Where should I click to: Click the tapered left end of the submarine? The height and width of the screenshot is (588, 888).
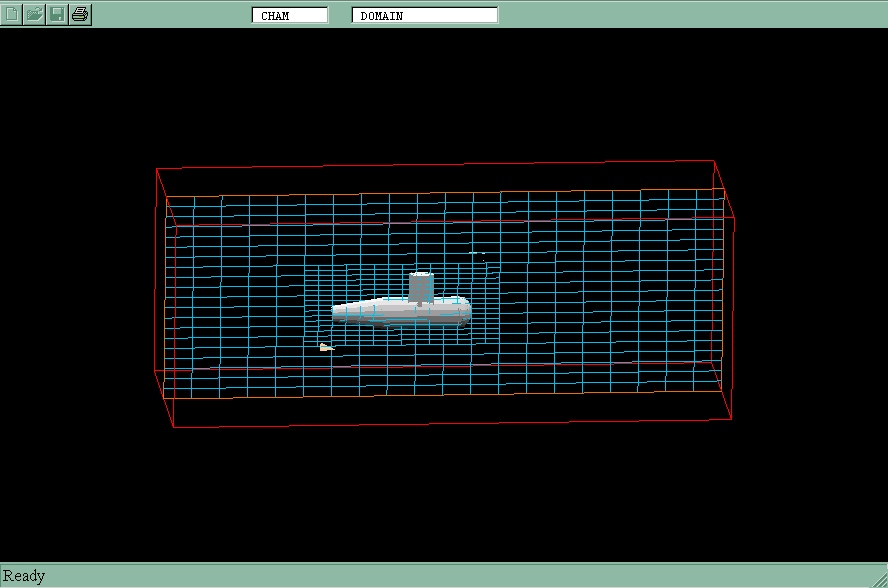339,313
